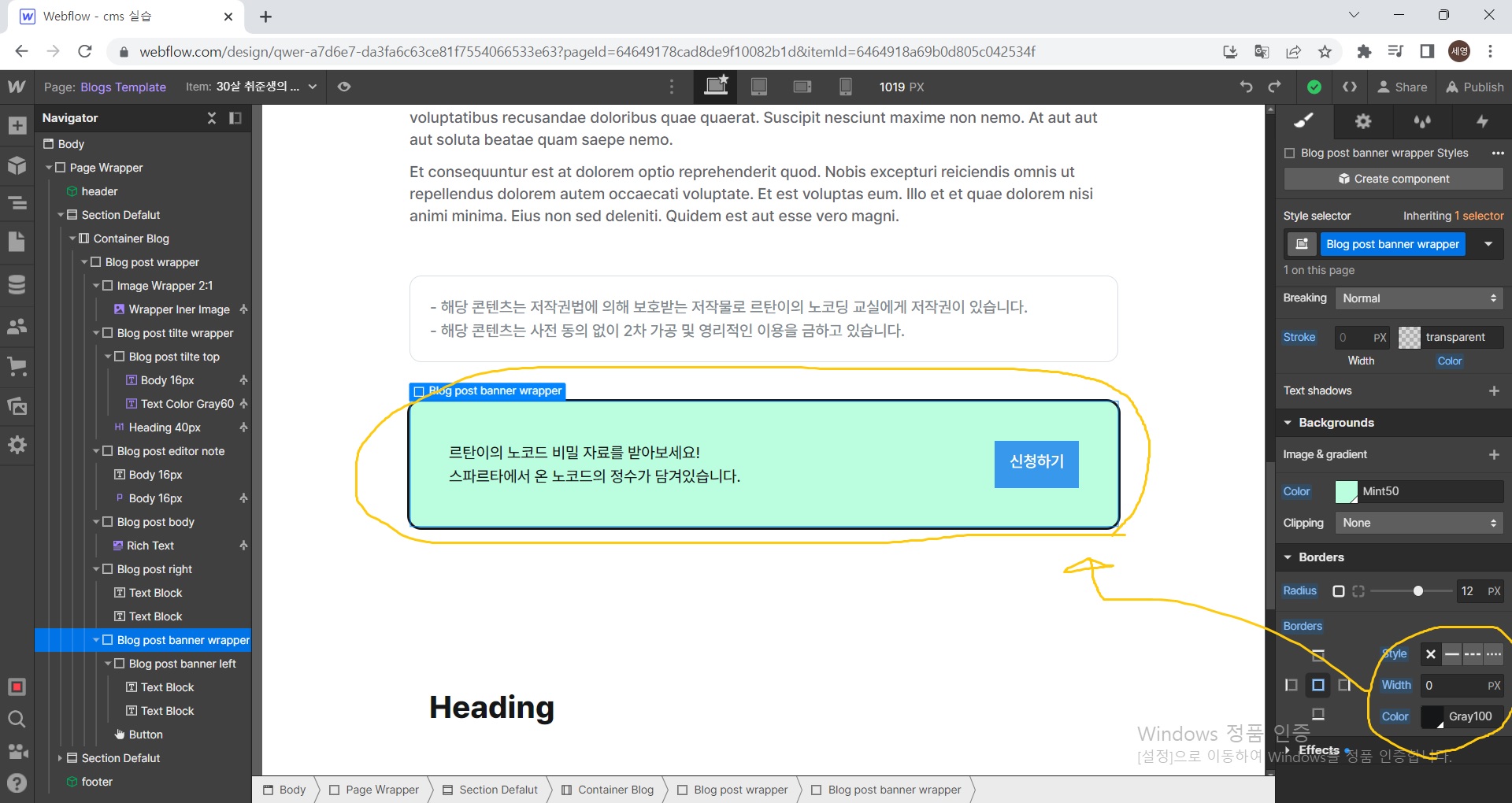Set border style to none (X)
The height and width of the screenshot is (803, 1512).
1431,653
